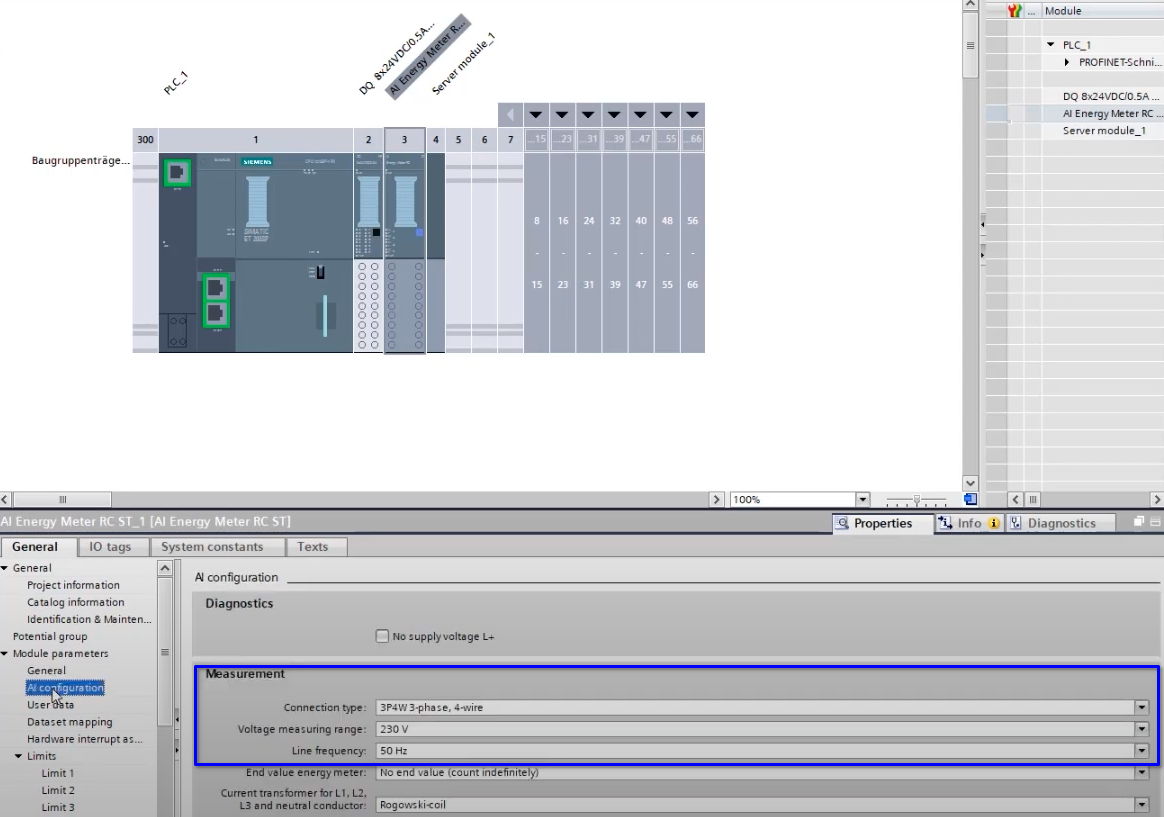This screenshot has height=817, width=1164.
Task: Open the Connection type dropdown
Action: pos(1141,707)
